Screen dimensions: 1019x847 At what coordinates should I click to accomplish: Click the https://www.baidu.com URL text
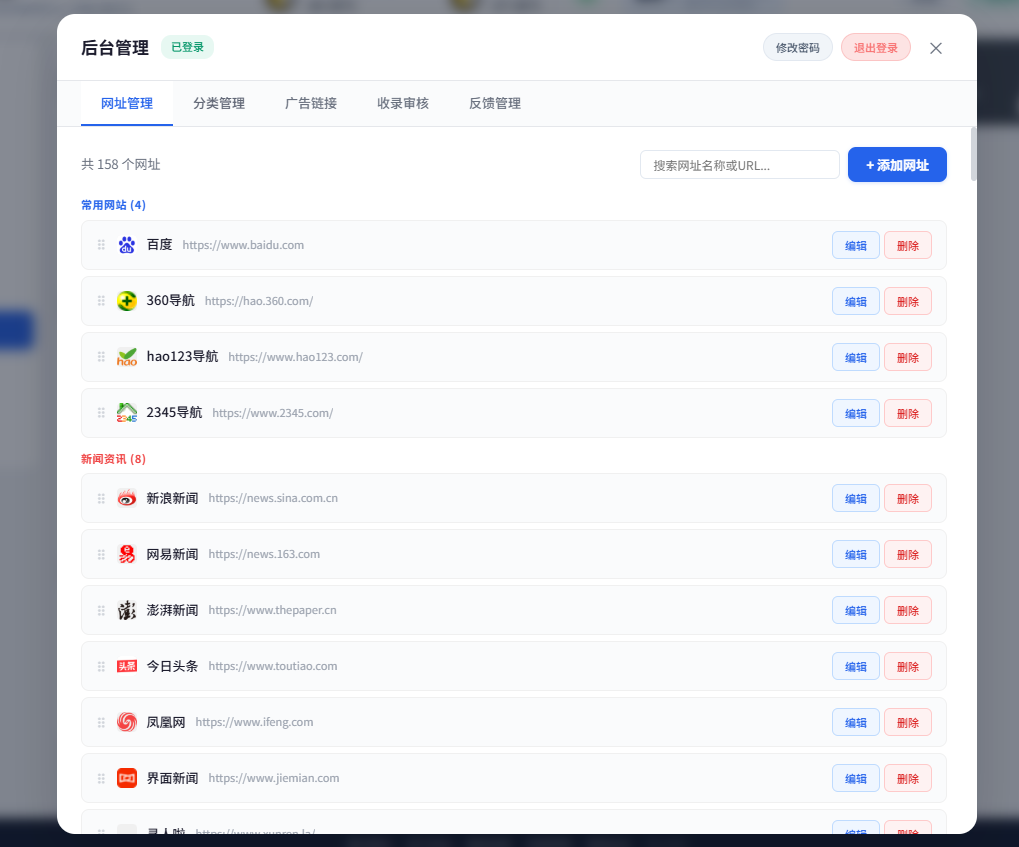[243, 245]
